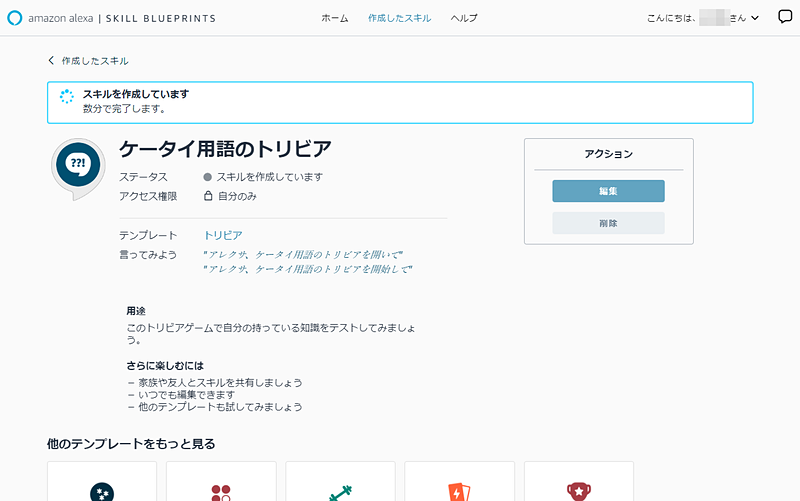Go back via 作成したスキル breadcrumb link
800x501 pixels.
click(95, 61)
